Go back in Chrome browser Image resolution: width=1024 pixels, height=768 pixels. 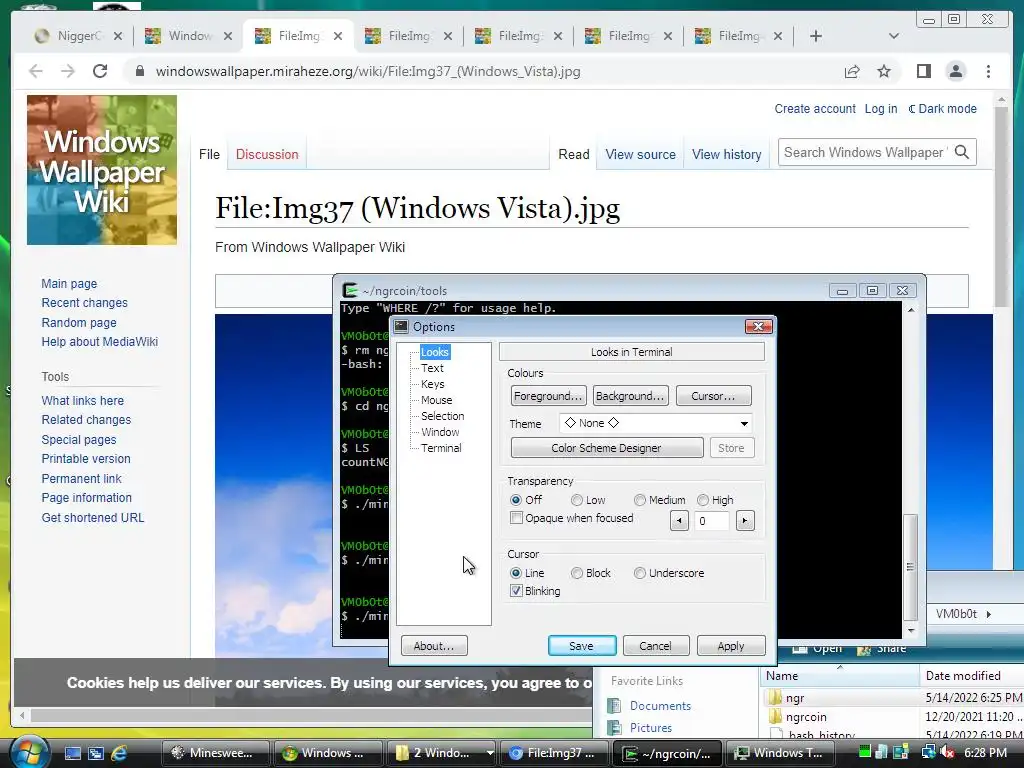click(36, 71)
